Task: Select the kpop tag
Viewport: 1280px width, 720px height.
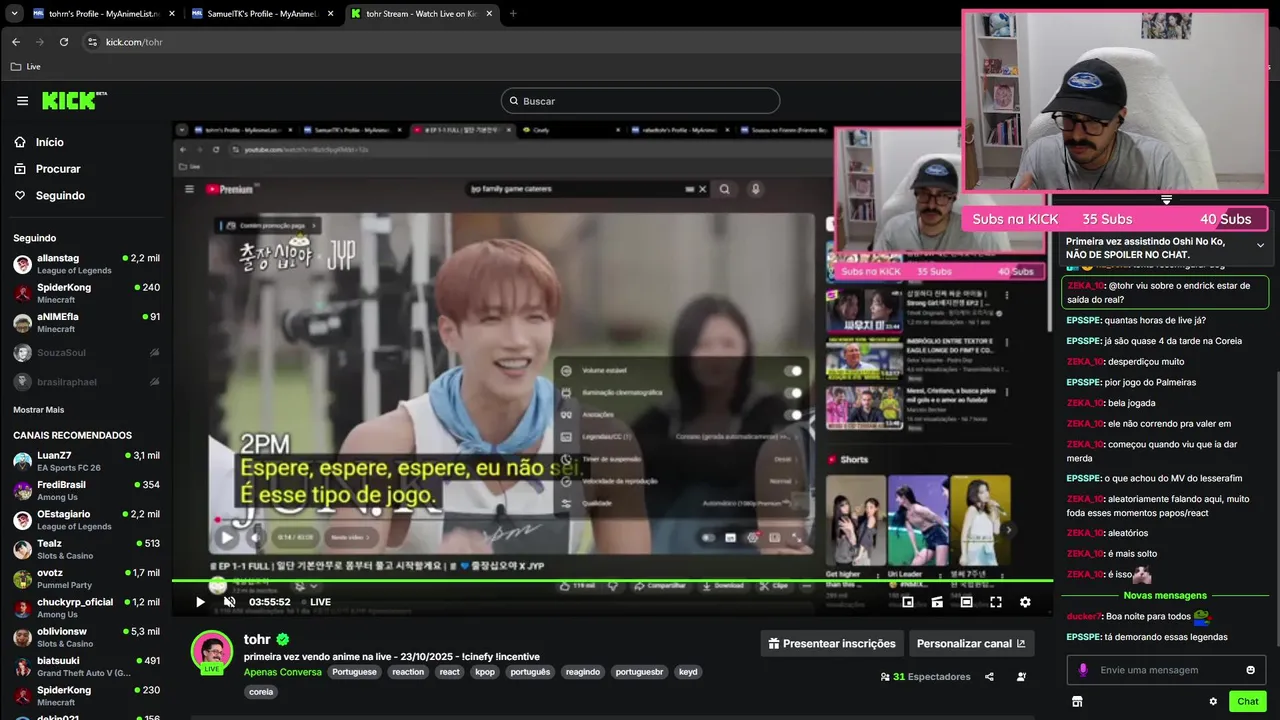Action: click(x=485, y=672)
